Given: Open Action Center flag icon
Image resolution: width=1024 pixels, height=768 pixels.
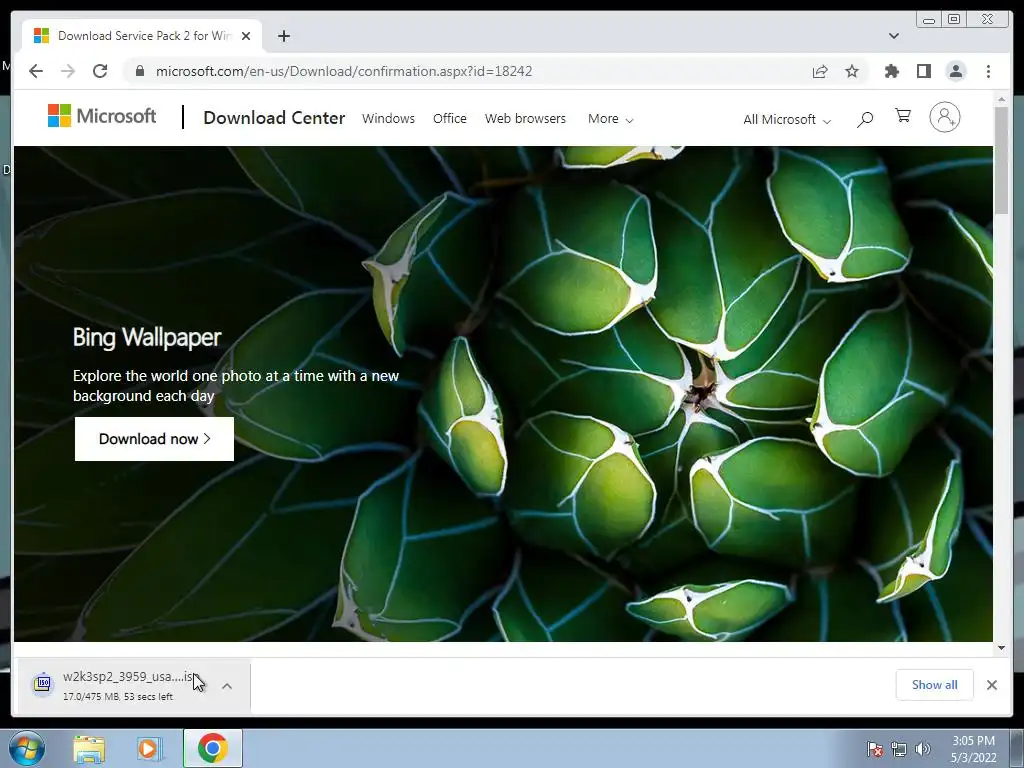Looking at the screenshot, I should (874, 749).
